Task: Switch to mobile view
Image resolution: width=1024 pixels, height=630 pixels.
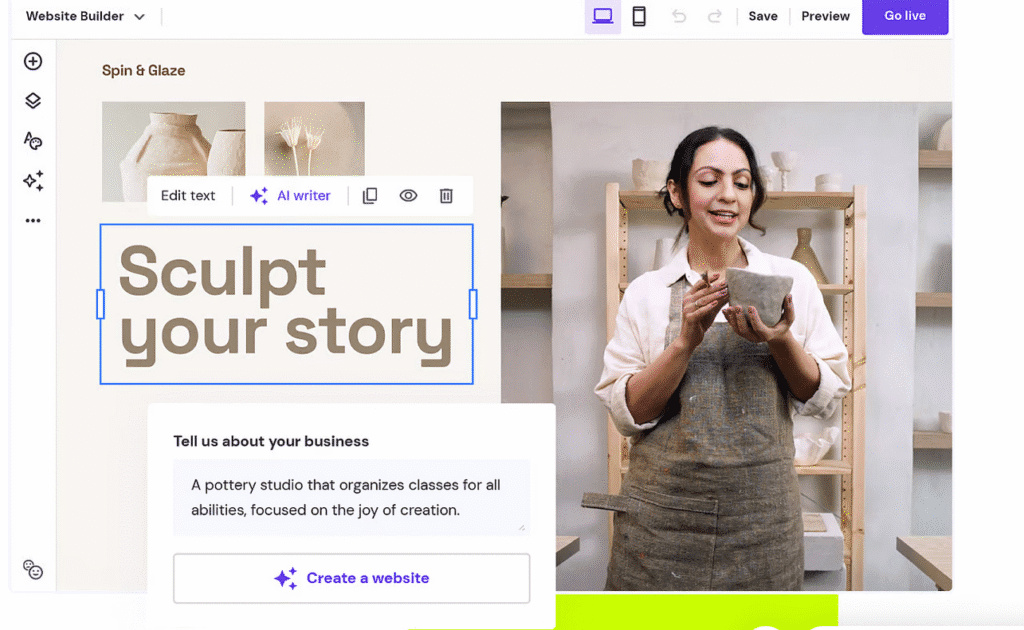Action: coord(639,16)
